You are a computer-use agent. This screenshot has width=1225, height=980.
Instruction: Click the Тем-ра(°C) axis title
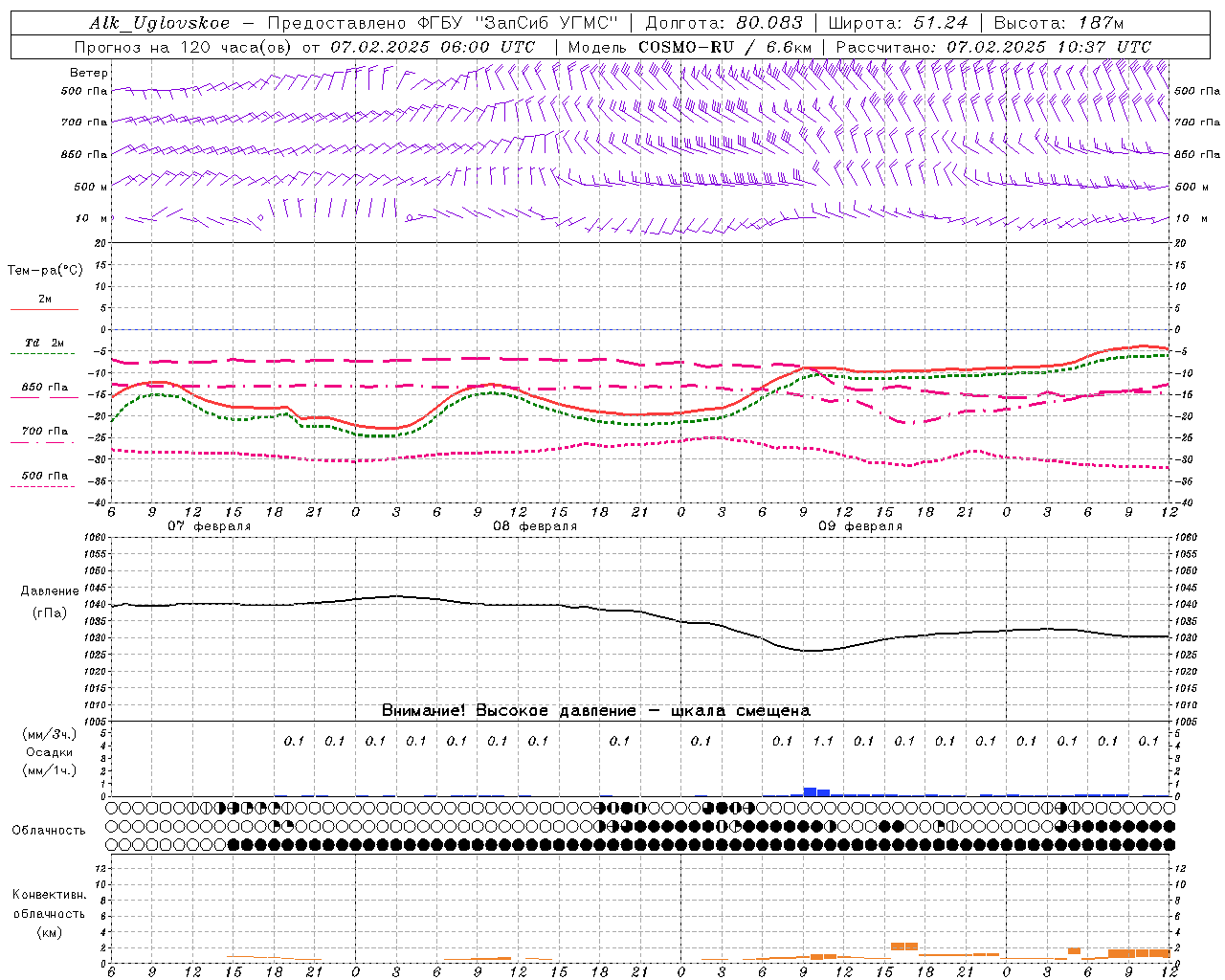(45, 271)
